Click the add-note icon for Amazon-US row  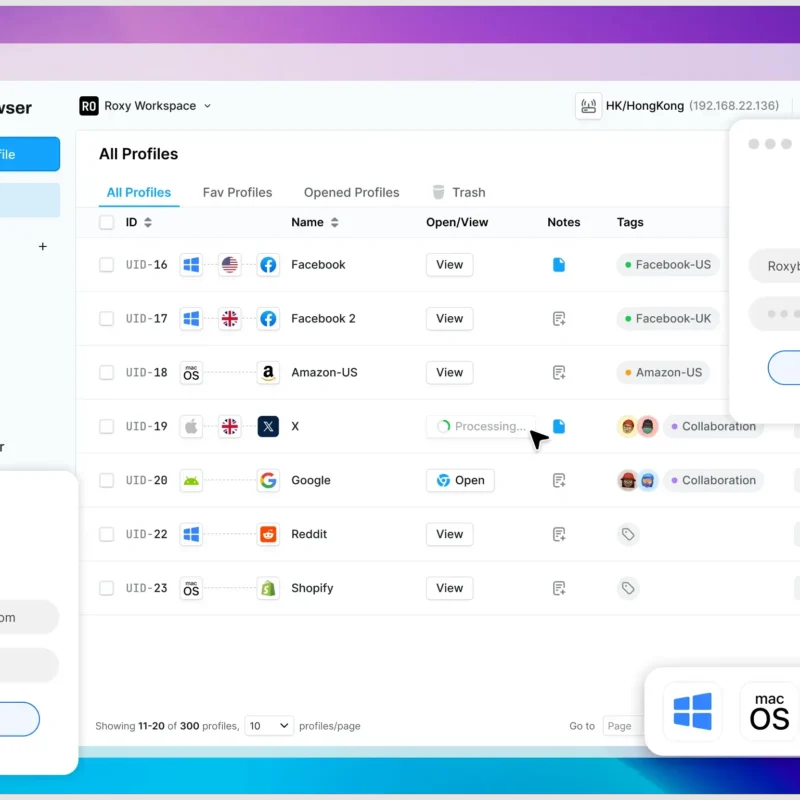pyautogui.click(x=559, y=373)
